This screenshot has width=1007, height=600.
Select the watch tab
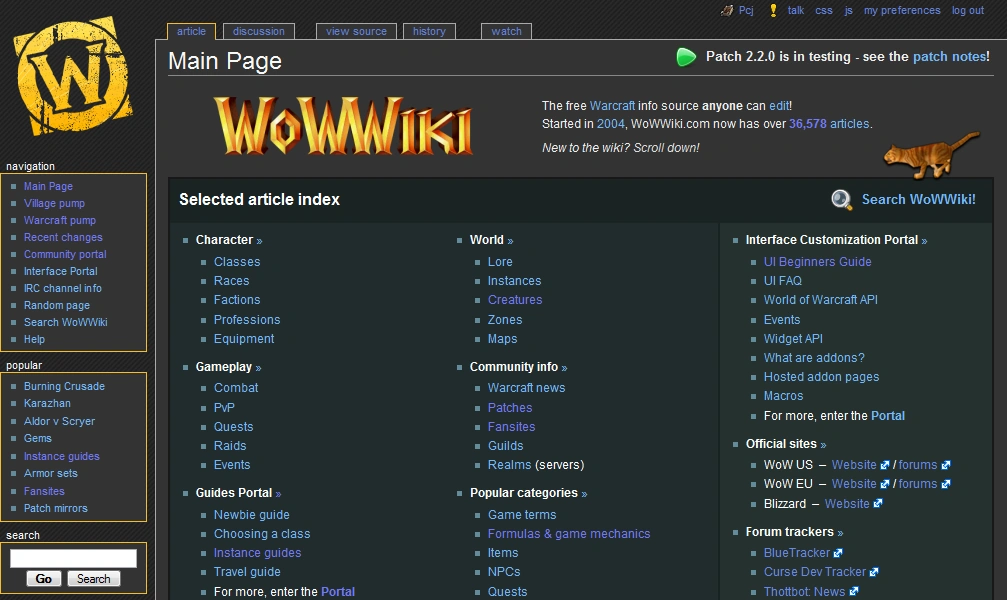[507, 31]
